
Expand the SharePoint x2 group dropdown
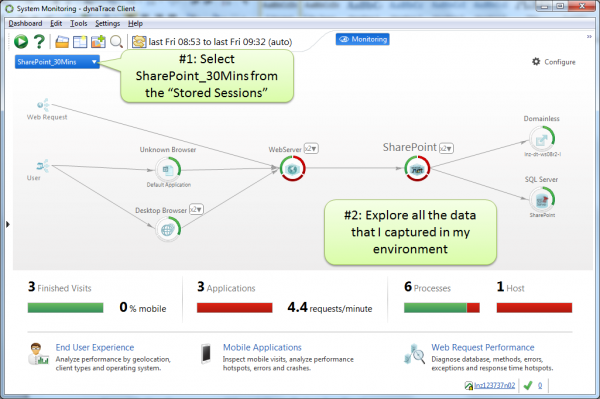[x=446, y=148]
